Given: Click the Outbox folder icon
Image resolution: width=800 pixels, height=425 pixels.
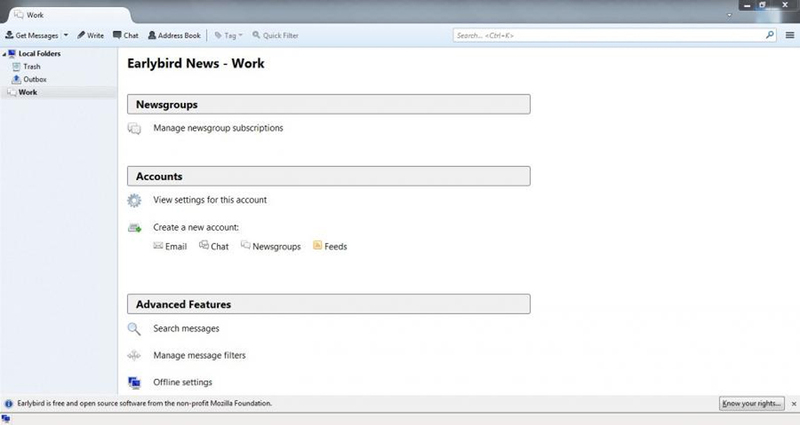Looking at the screenshot, I should pos(16,79).
